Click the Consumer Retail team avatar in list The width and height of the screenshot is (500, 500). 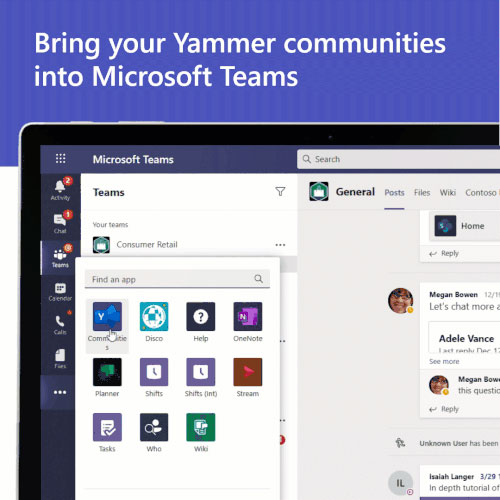pyautogui.click(x=101, y=245)
